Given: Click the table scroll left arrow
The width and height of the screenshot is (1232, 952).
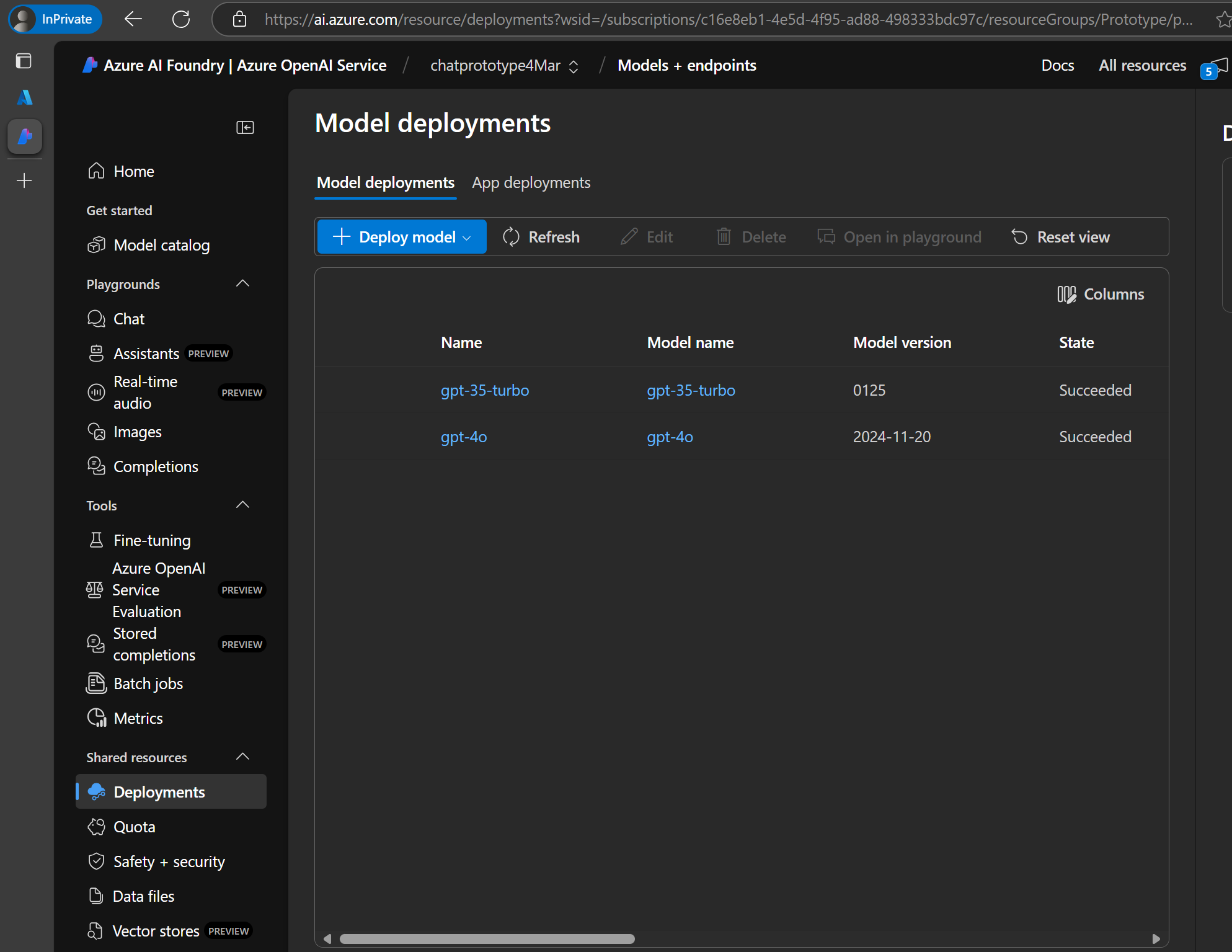Looking at the screenshot, I should click(x=327, y=938).
